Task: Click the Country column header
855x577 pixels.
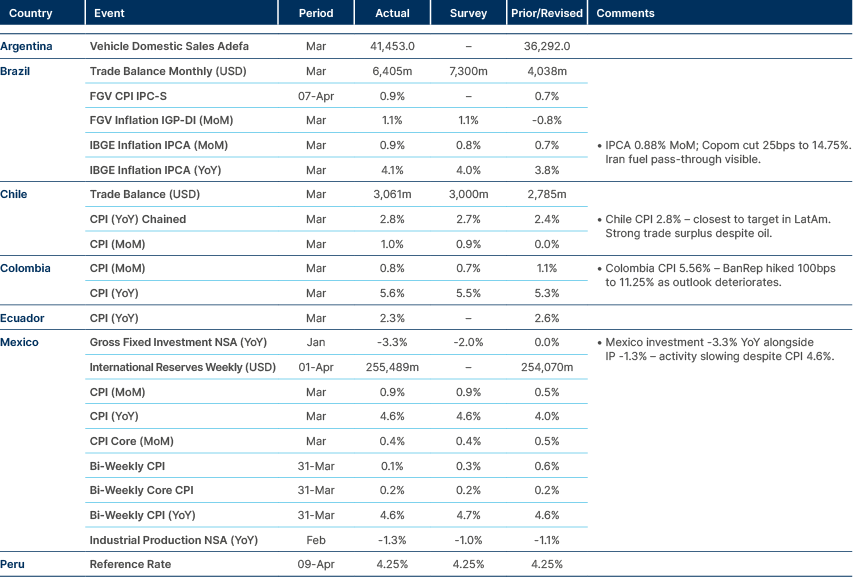Action: point(30,13)
